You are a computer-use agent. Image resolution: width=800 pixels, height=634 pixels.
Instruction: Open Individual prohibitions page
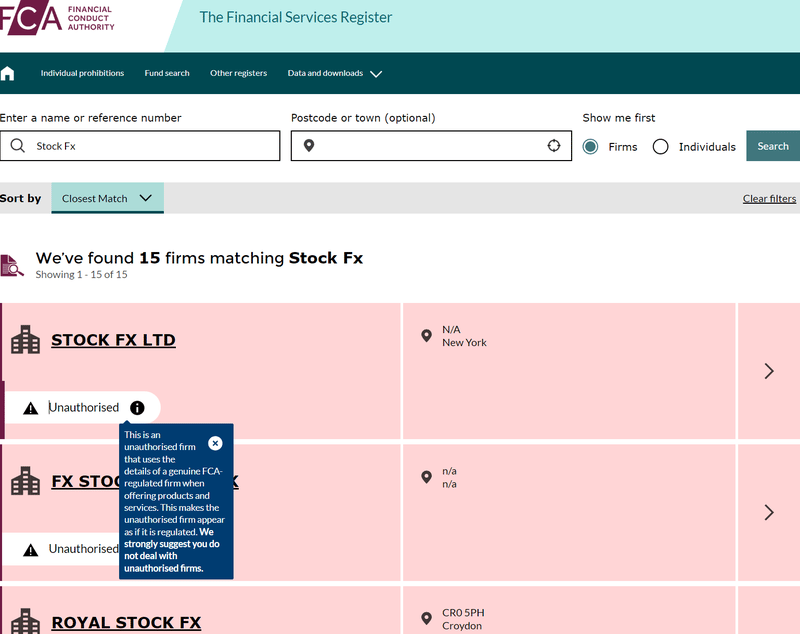[x=82, y=73]
